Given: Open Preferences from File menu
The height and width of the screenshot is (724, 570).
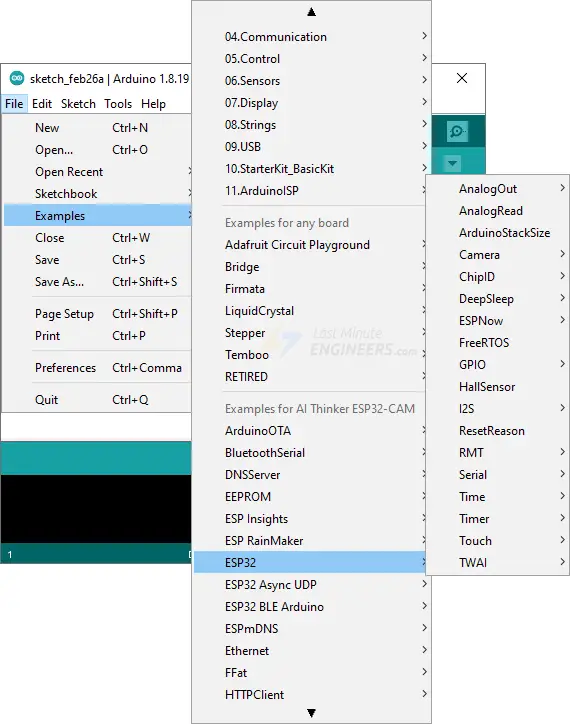Looking at the screenshot, I should point(97,368).
